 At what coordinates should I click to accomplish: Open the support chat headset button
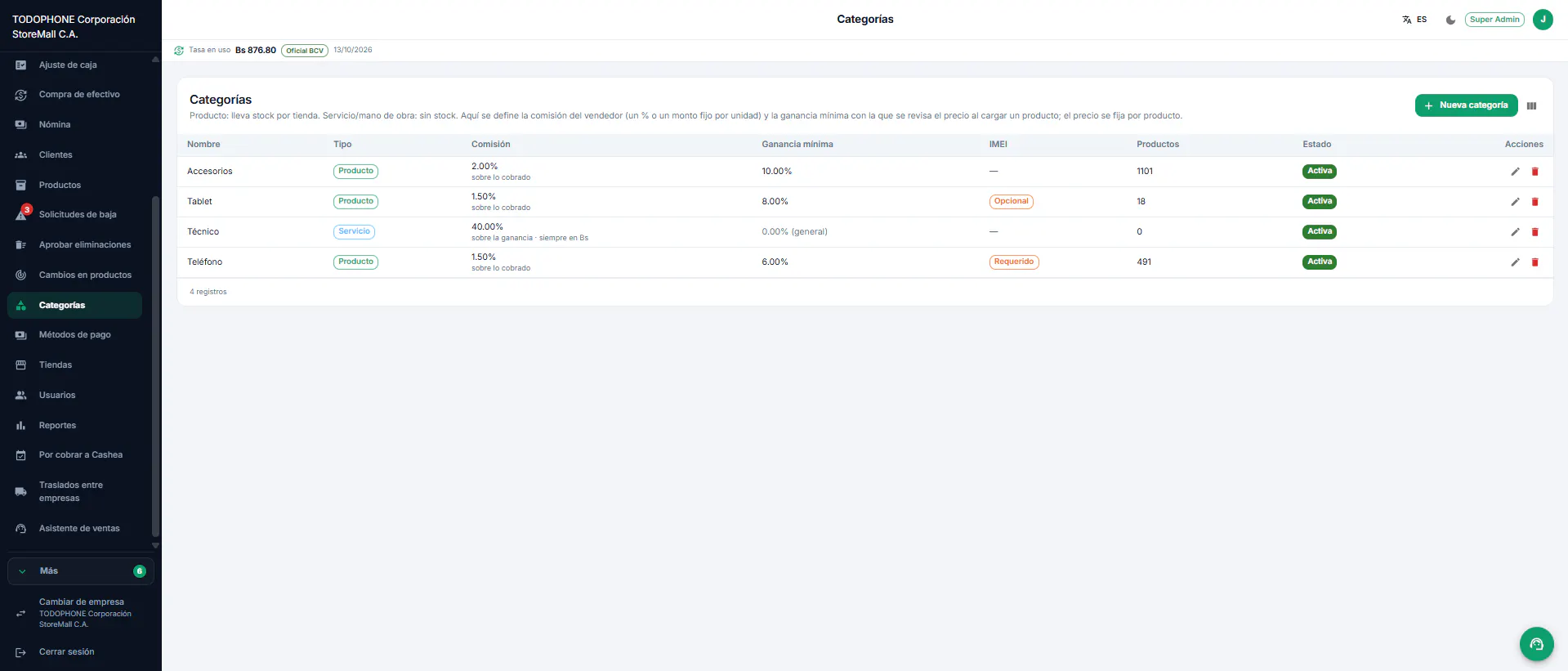(1536, 644)
